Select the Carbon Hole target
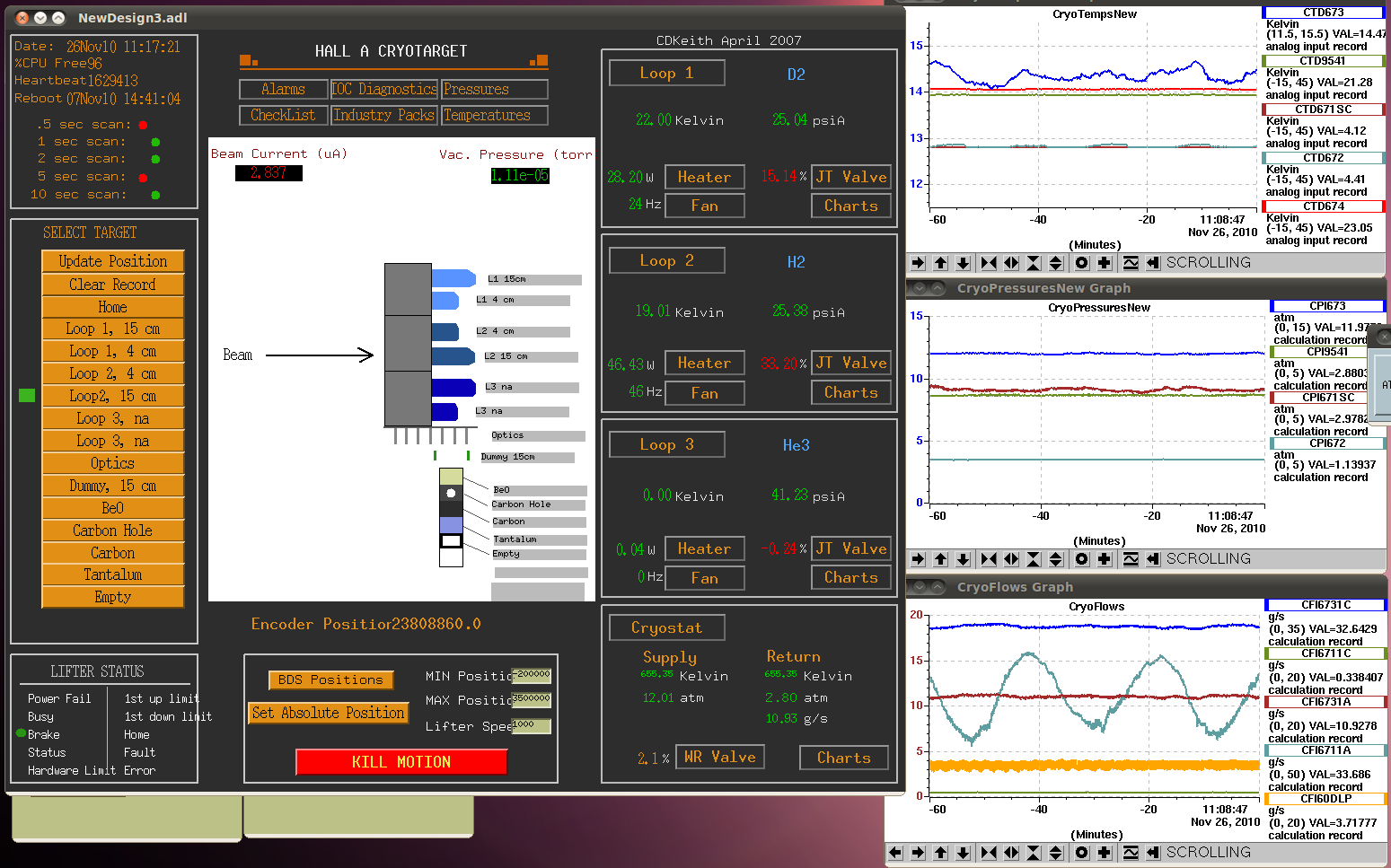Screen dimensions: 1391x868 [113, 530]
